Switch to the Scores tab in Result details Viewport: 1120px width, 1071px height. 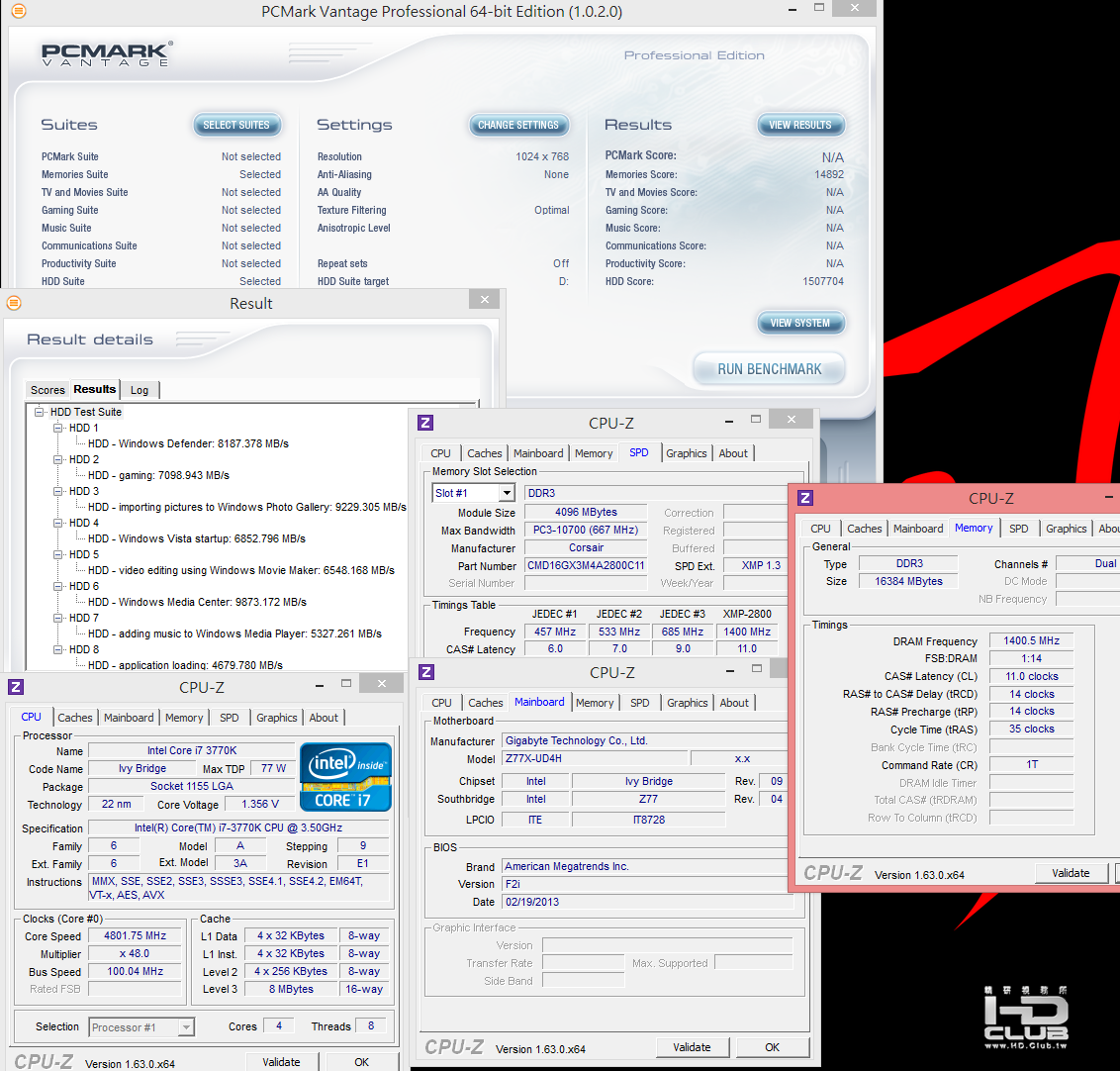[x=47, y=390]
